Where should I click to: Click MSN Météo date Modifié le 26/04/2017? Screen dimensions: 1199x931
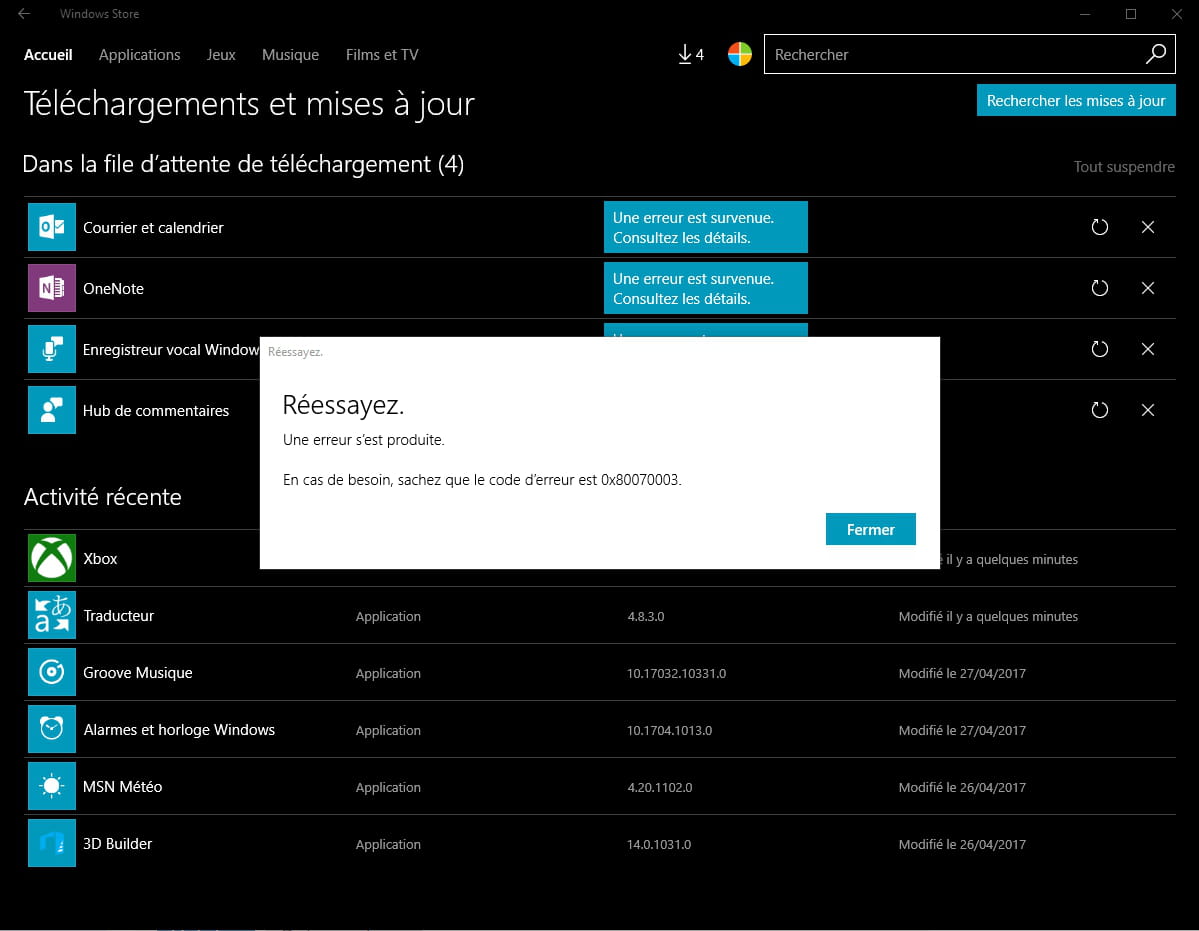pyautogui.click(x=962, y=787)
